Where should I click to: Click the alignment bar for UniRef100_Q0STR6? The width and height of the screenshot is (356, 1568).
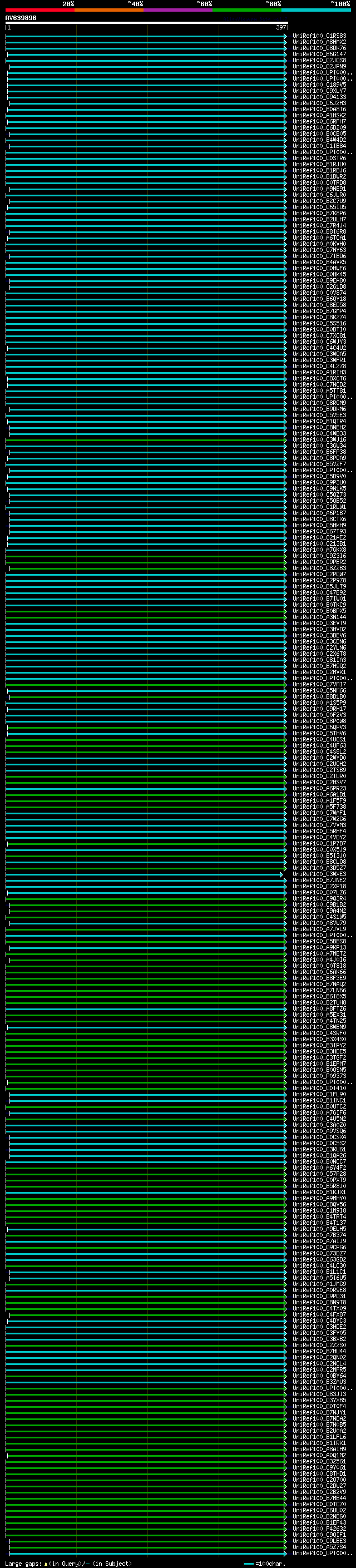pyautogui.click(x=146, y=159)
